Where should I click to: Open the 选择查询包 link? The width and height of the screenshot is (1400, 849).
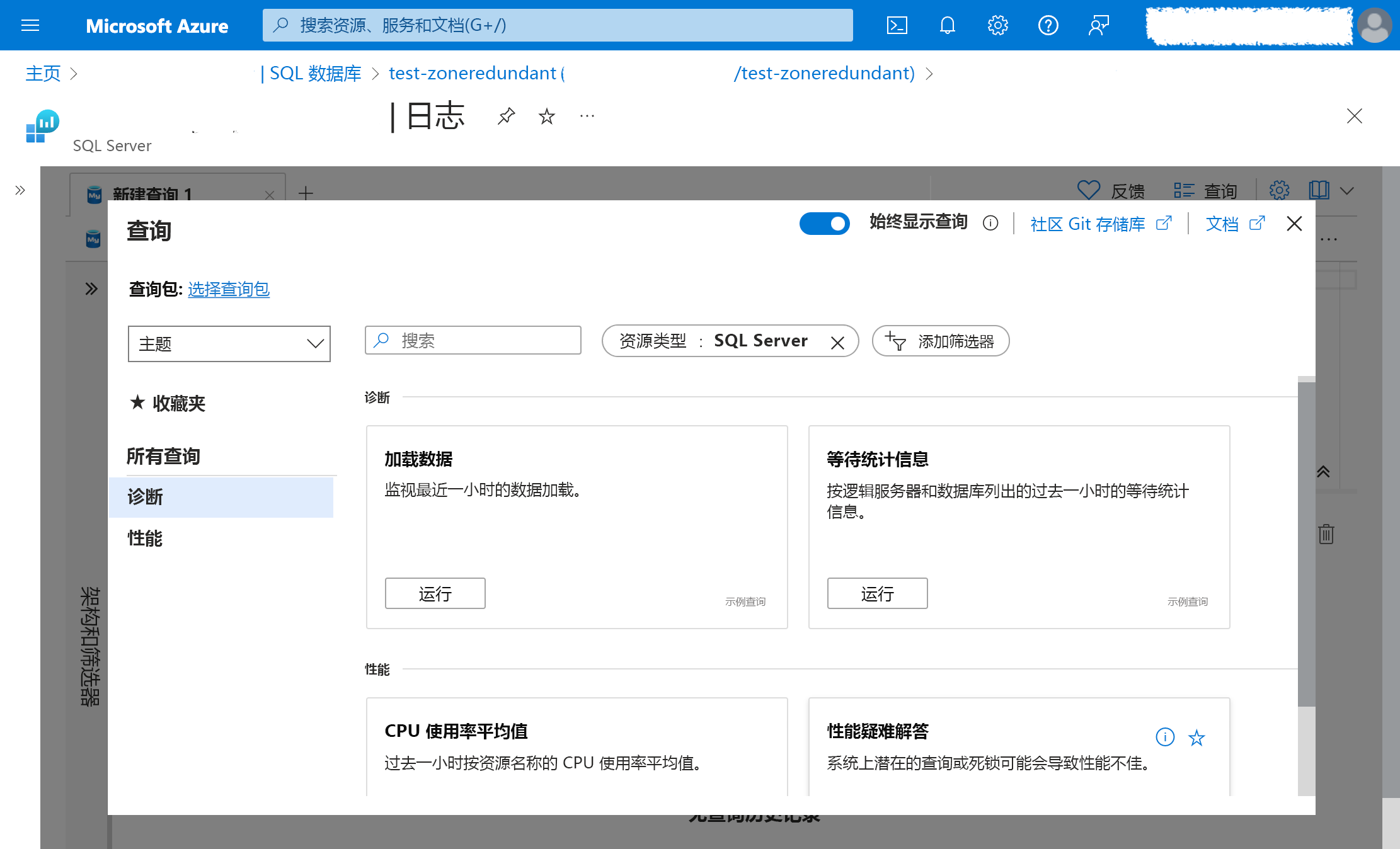click(x=229, y=289)
